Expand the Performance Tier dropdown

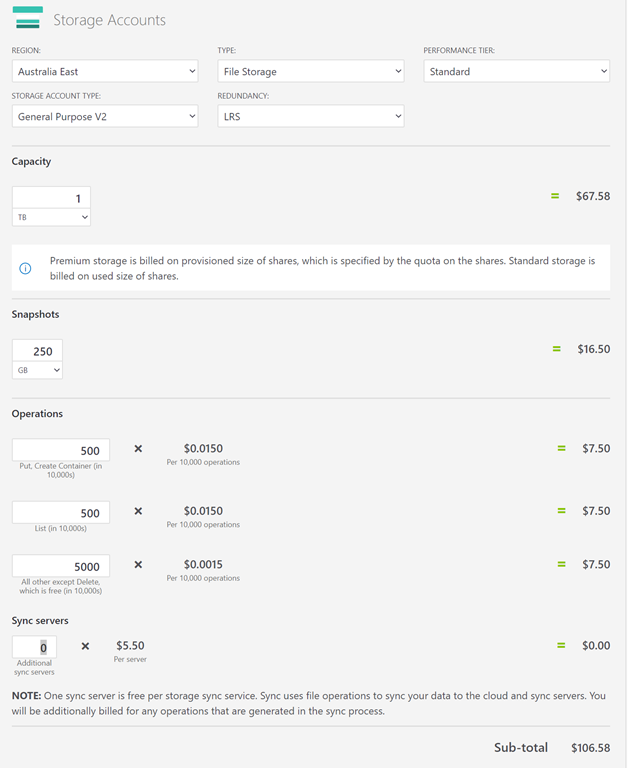pos(516,71)
